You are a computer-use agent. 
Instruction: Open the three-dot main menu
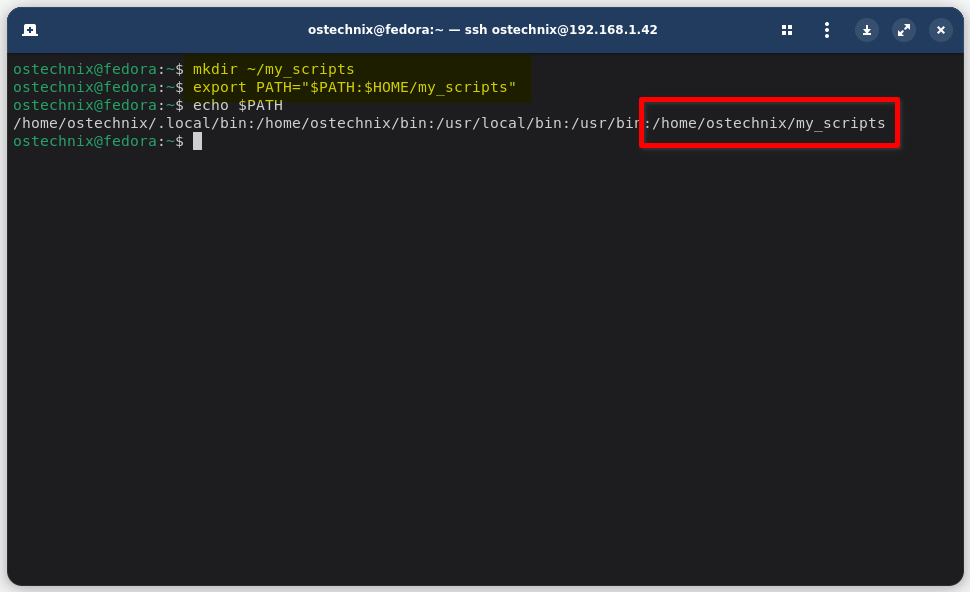[827, 30]
